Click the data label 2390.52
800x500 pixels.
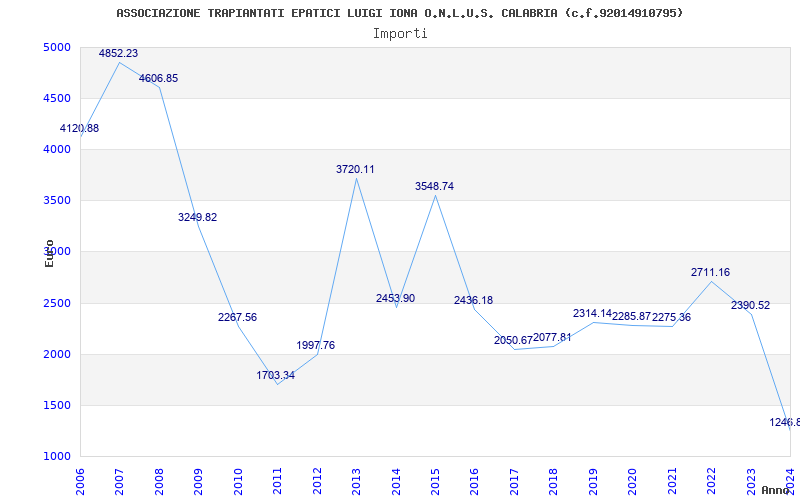click(x=751, y=306)
